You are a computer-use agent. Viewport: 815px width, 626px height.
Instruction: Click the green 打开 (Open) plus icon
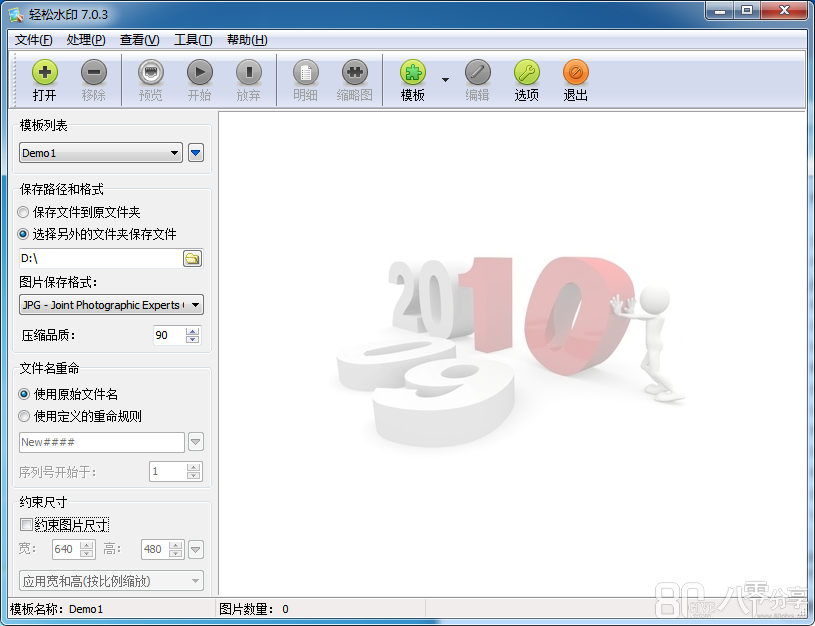pos(45,73)
